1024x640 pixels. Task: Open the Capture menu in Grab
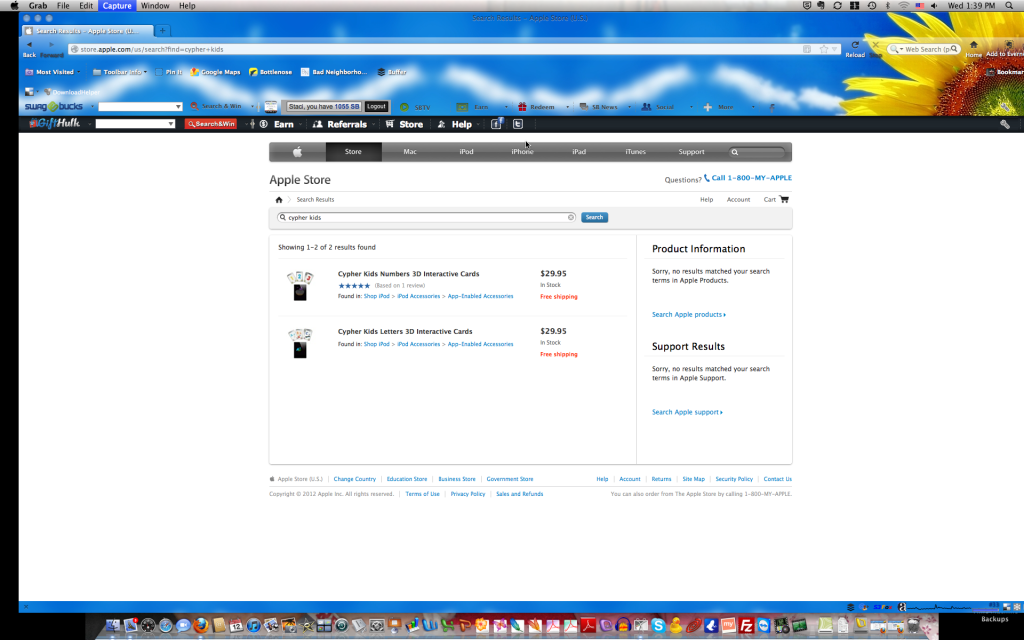pos(117,5)
